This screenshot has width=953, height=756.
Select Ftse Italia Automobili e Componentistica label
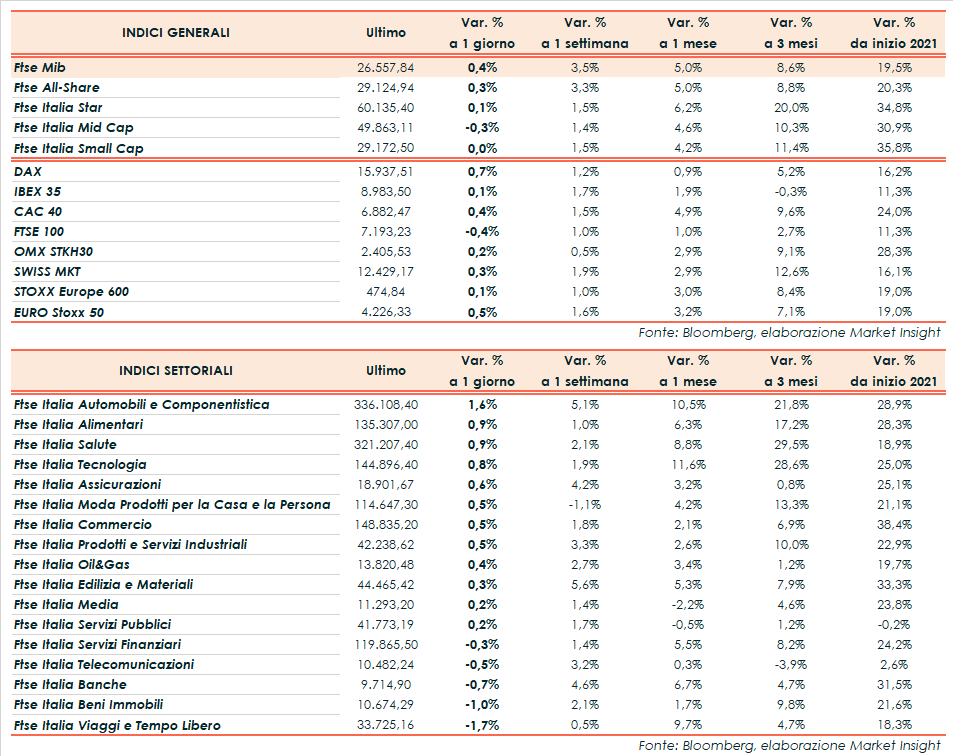point(141,404)
